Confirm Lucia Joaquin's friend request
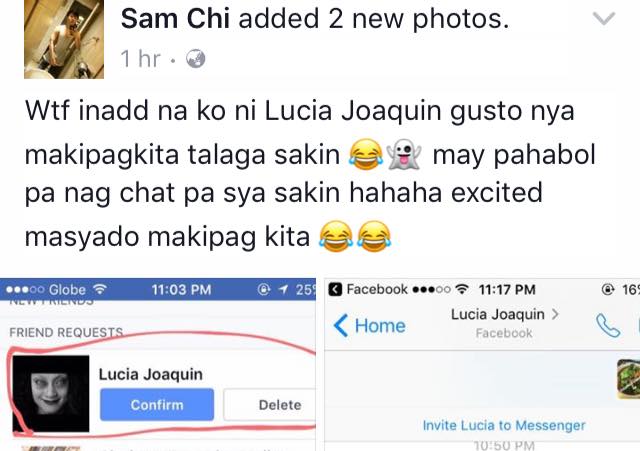The width and height of the screenshot is (640, 451). click(x=157, y=404)
